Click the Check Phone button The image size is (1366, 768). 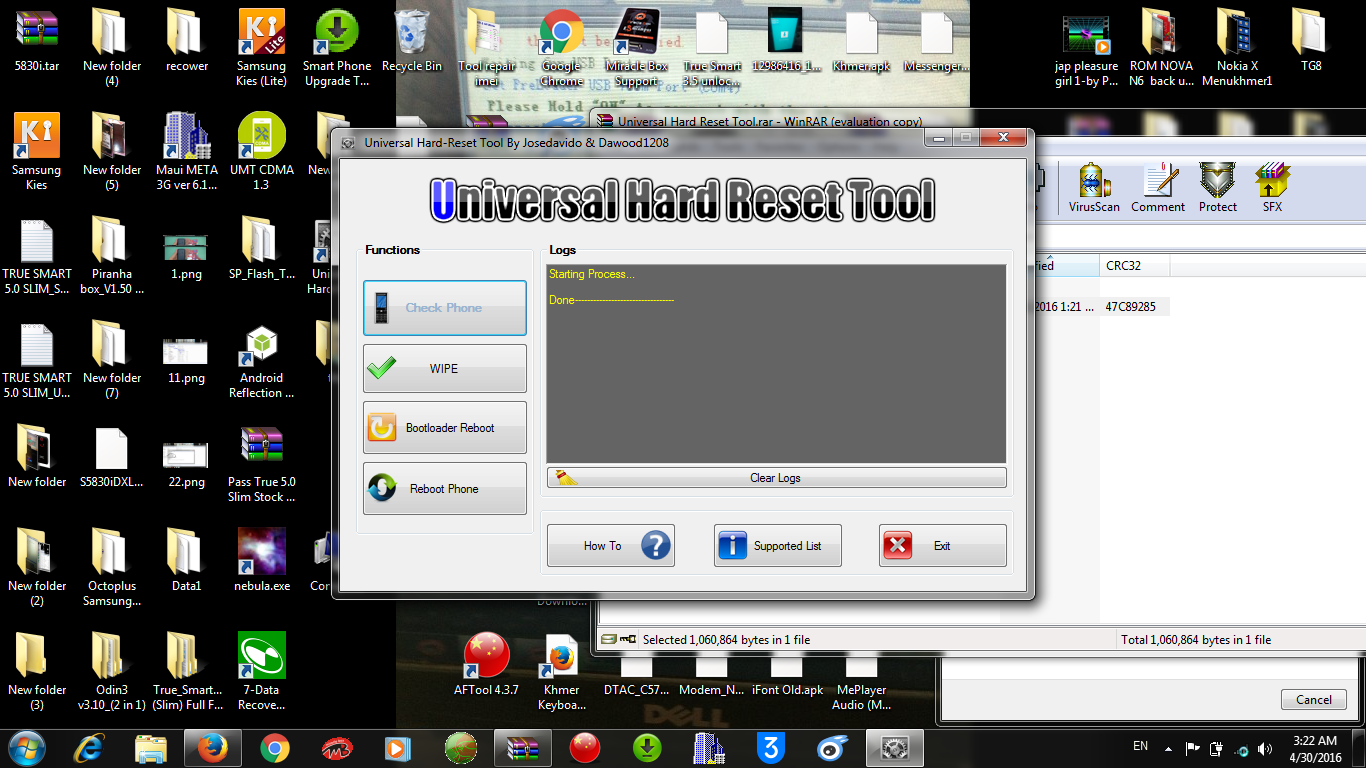click(x=444, y=308)
